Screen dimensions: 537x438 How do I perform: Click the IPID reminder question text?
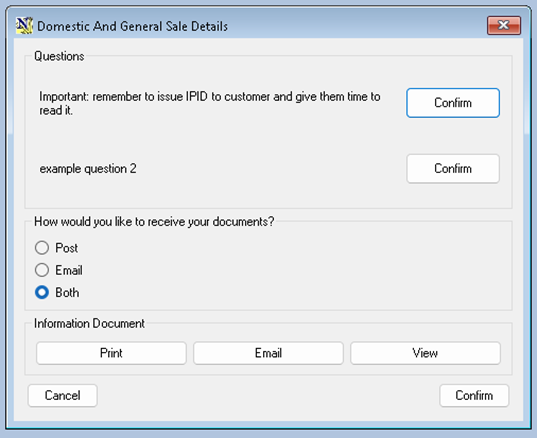(210, 103)
